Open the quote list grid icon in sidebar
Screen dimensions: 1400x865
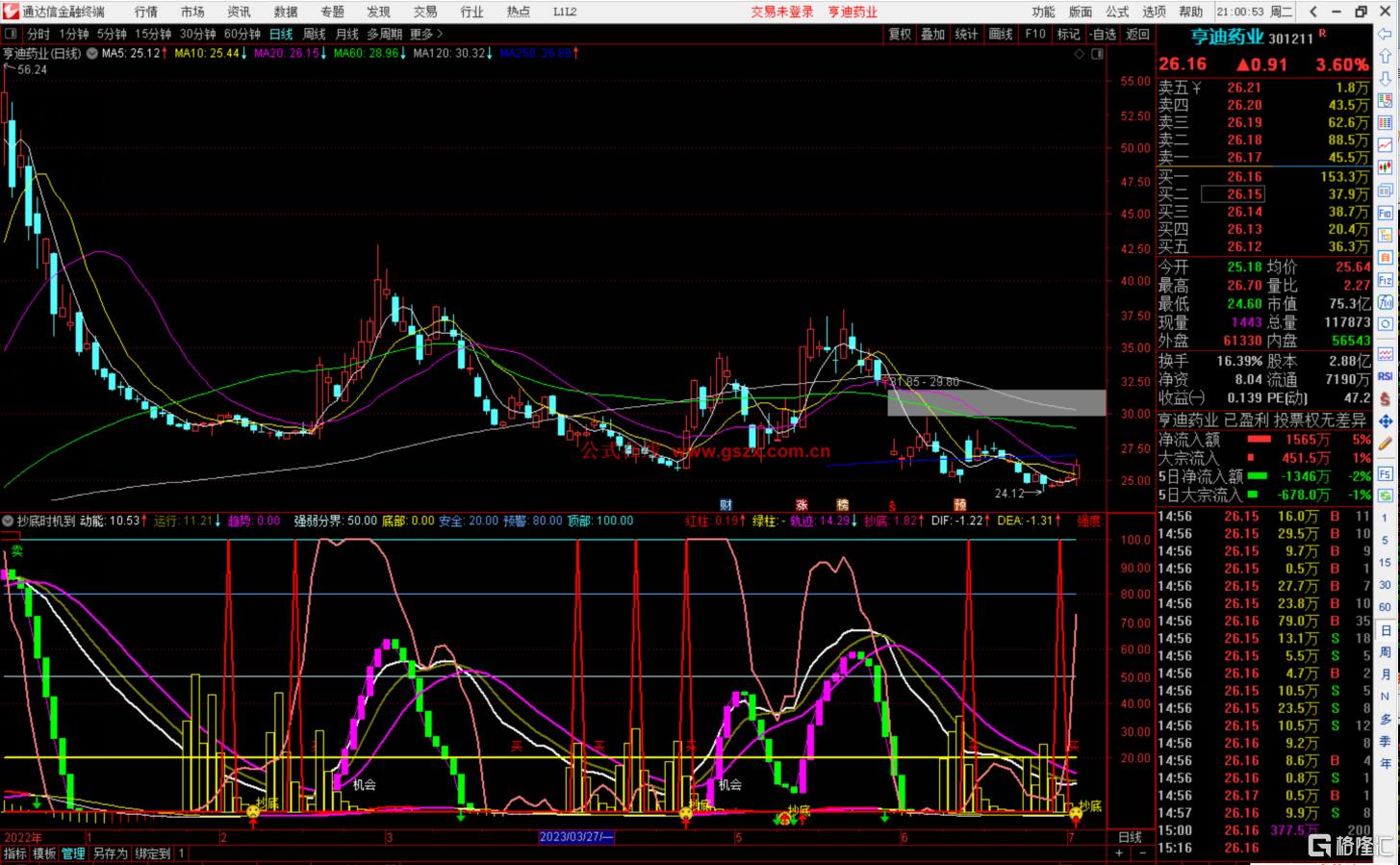click(1386, 123)
